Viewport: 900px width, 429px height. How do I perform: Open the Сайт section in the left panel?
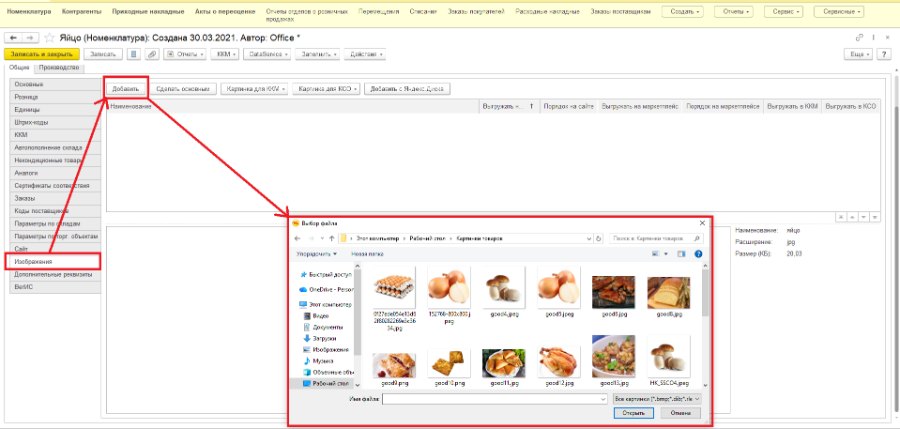(x=55, y=249)
